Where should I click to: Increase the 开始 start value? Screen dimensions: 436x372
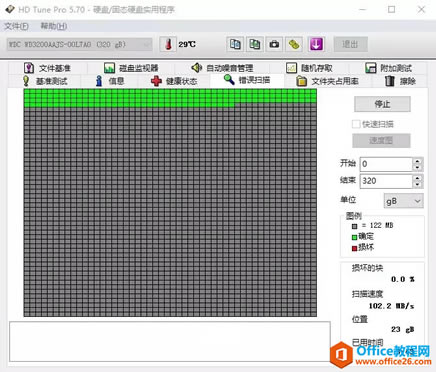point(418,161)
